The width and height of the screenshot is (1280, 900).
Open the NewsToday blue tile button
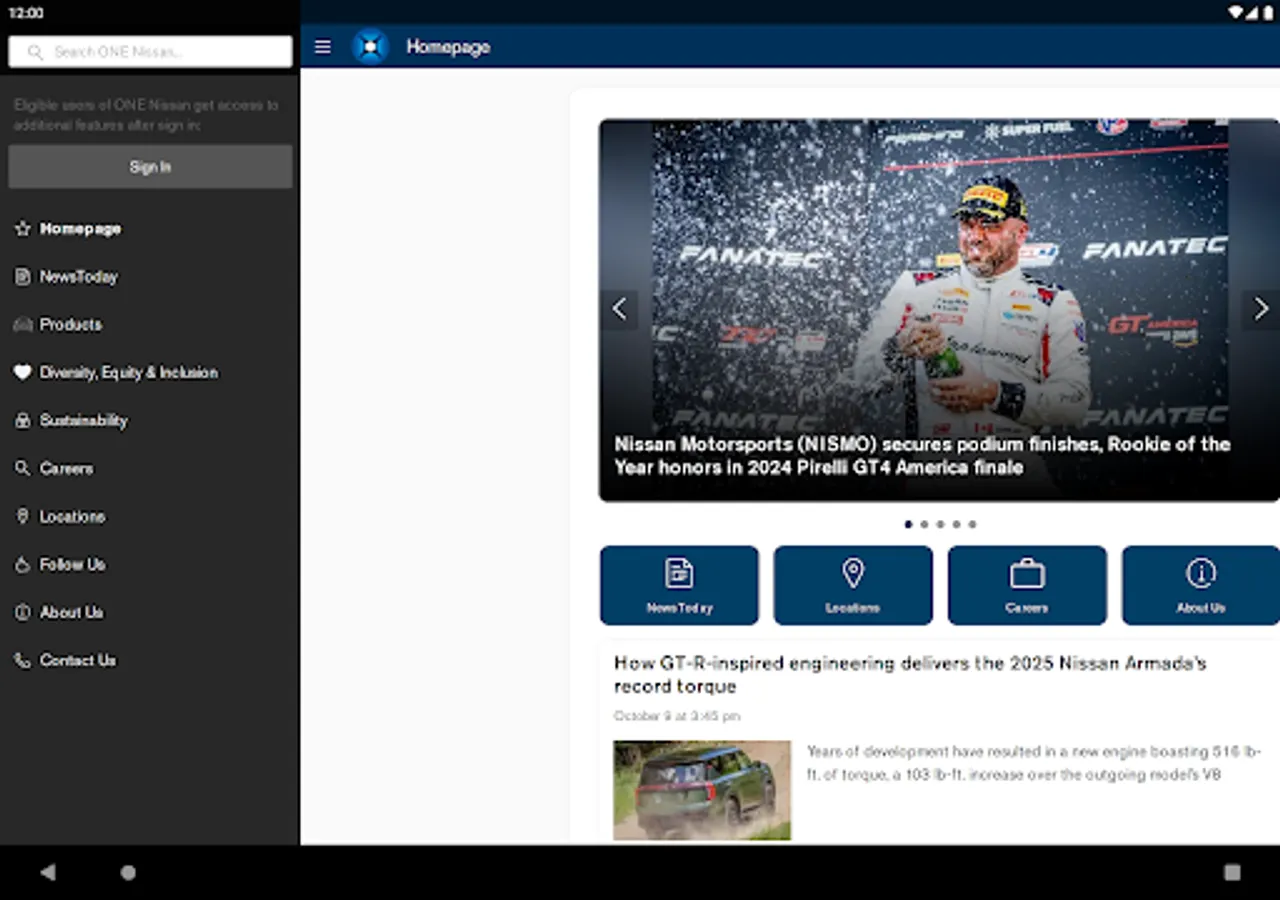click(x=679, y=585)
